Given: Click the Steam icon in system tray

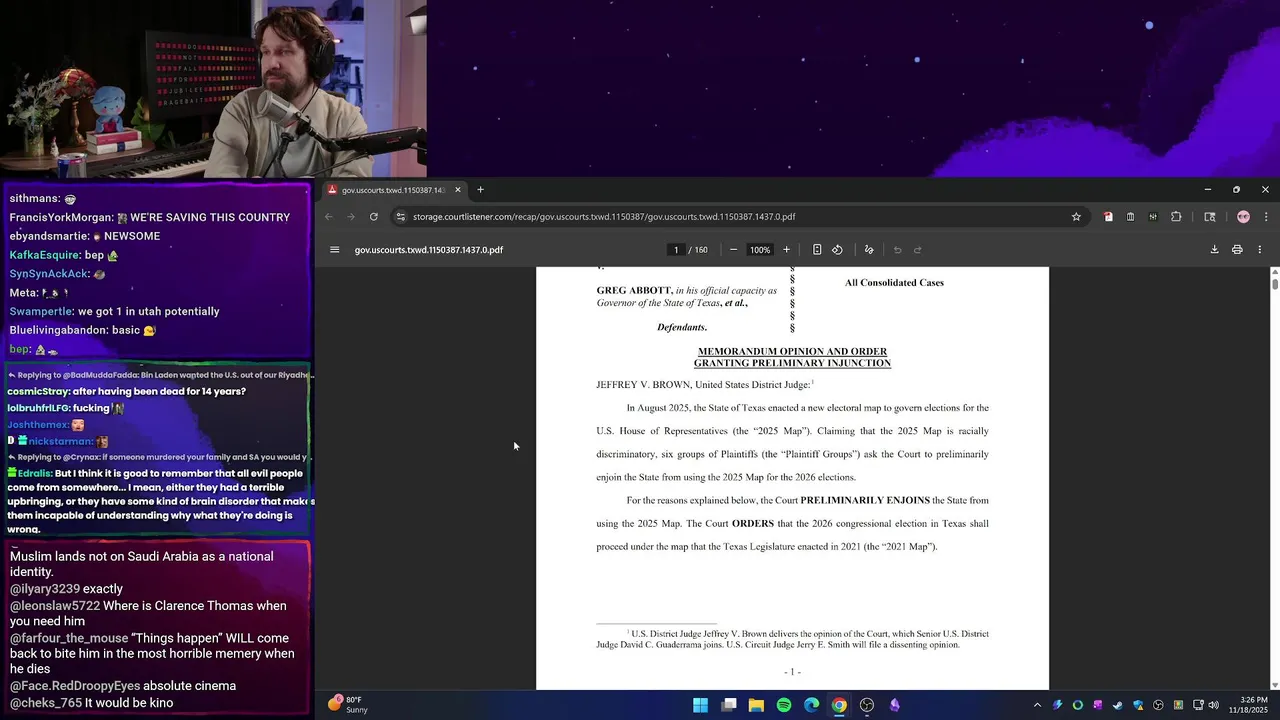Looking at the screenshot, I should point(1118,705).
